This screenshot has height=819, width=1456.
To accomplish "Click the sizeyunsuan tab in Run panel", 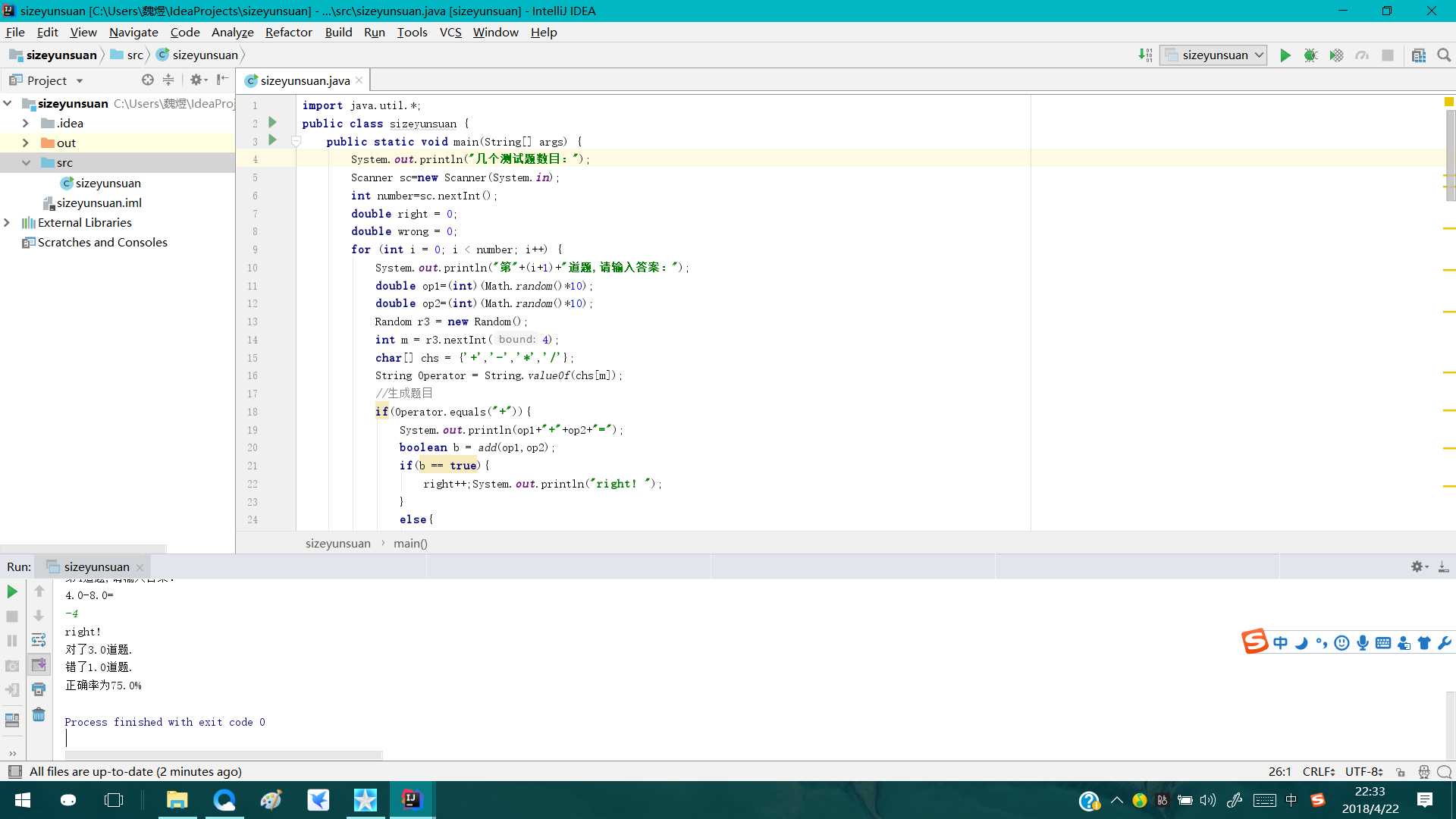I will pyautogui.click(x=97, y=567).
